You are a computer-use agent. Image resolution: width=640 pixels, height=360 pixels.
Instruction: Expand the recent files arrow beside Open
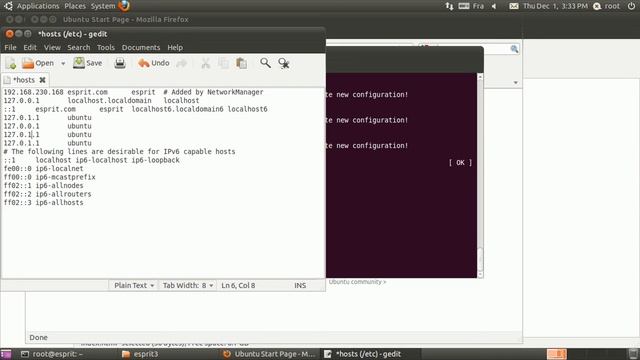click(x=63, y=64)
